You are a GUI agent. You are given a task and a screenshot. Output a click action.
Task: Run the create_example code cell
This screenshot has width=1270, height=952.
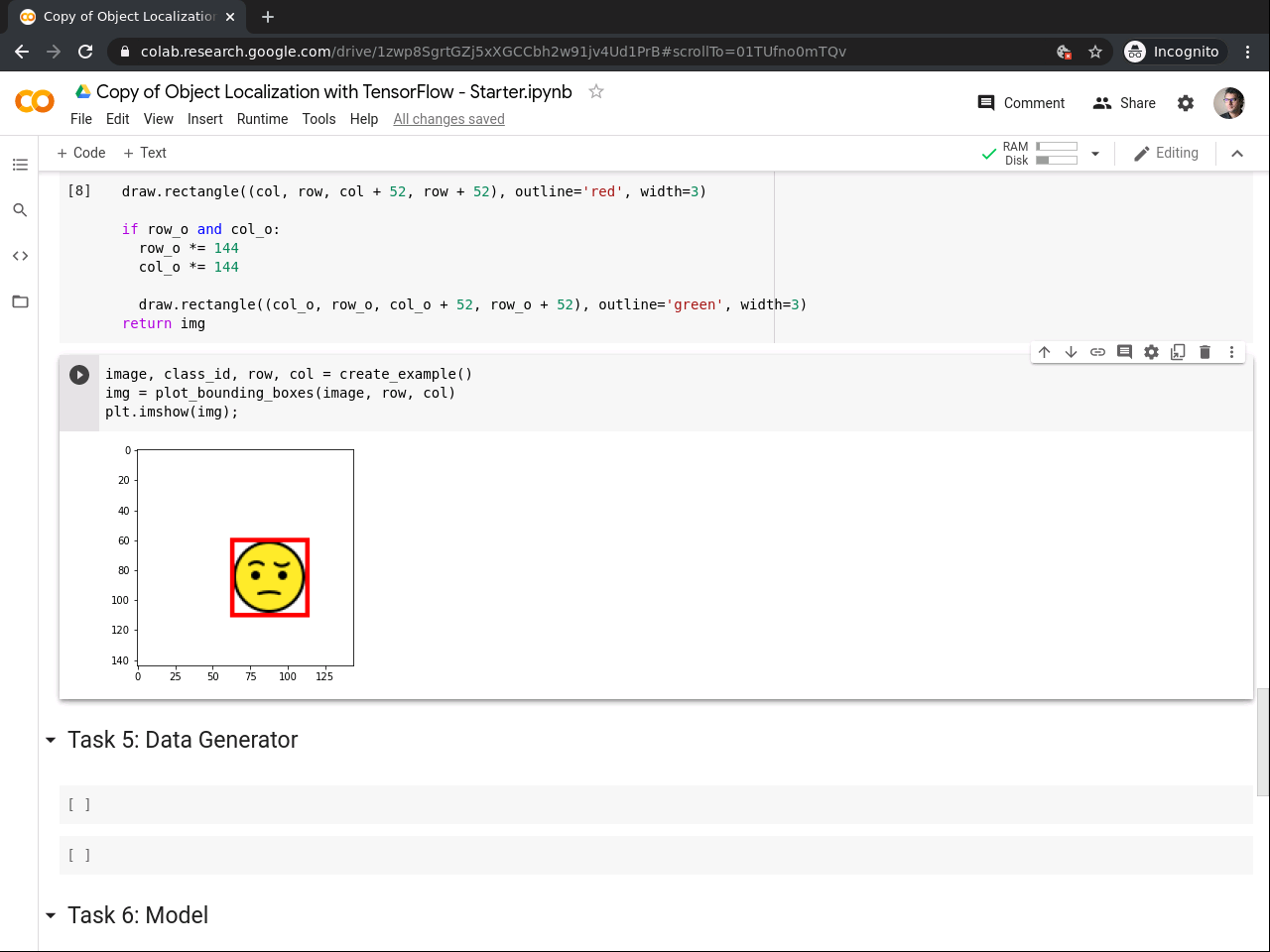(79, 375)
